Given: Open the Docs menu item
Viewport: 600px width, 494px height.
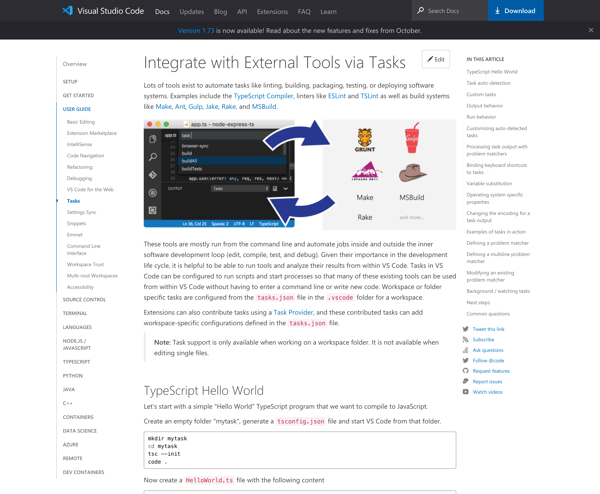Looking at the screenshot, I should point(162,11).
